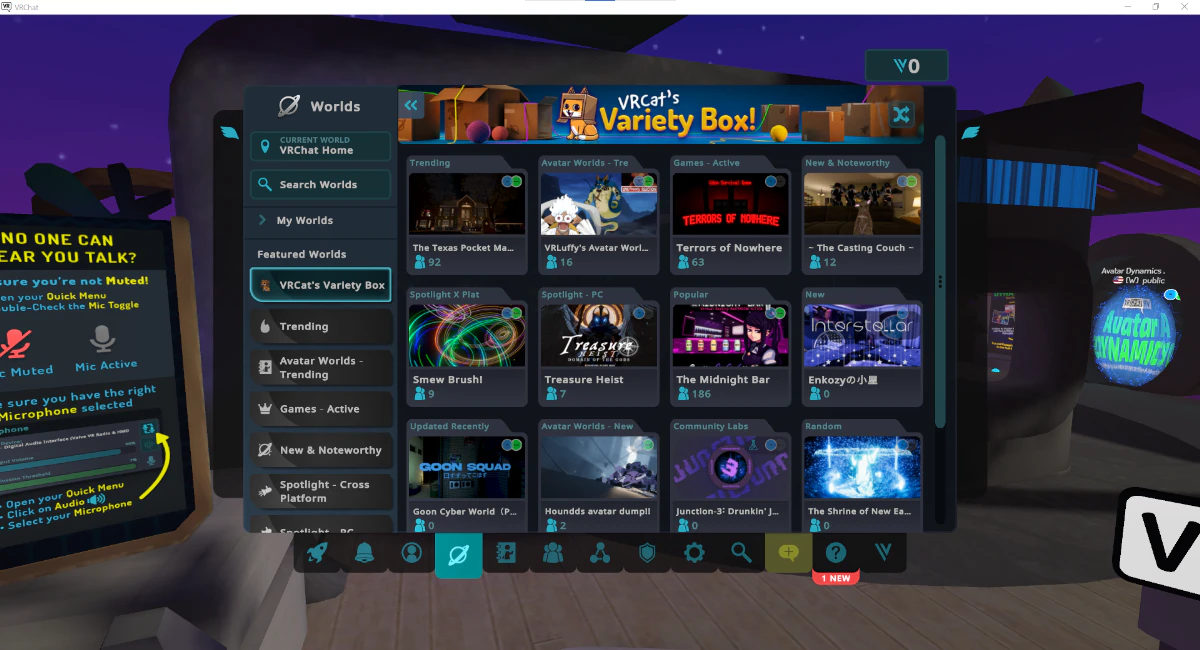The image size is (1200, 650).
Task: Open the Profile icon in menu bar
Action: coord(411,553)
